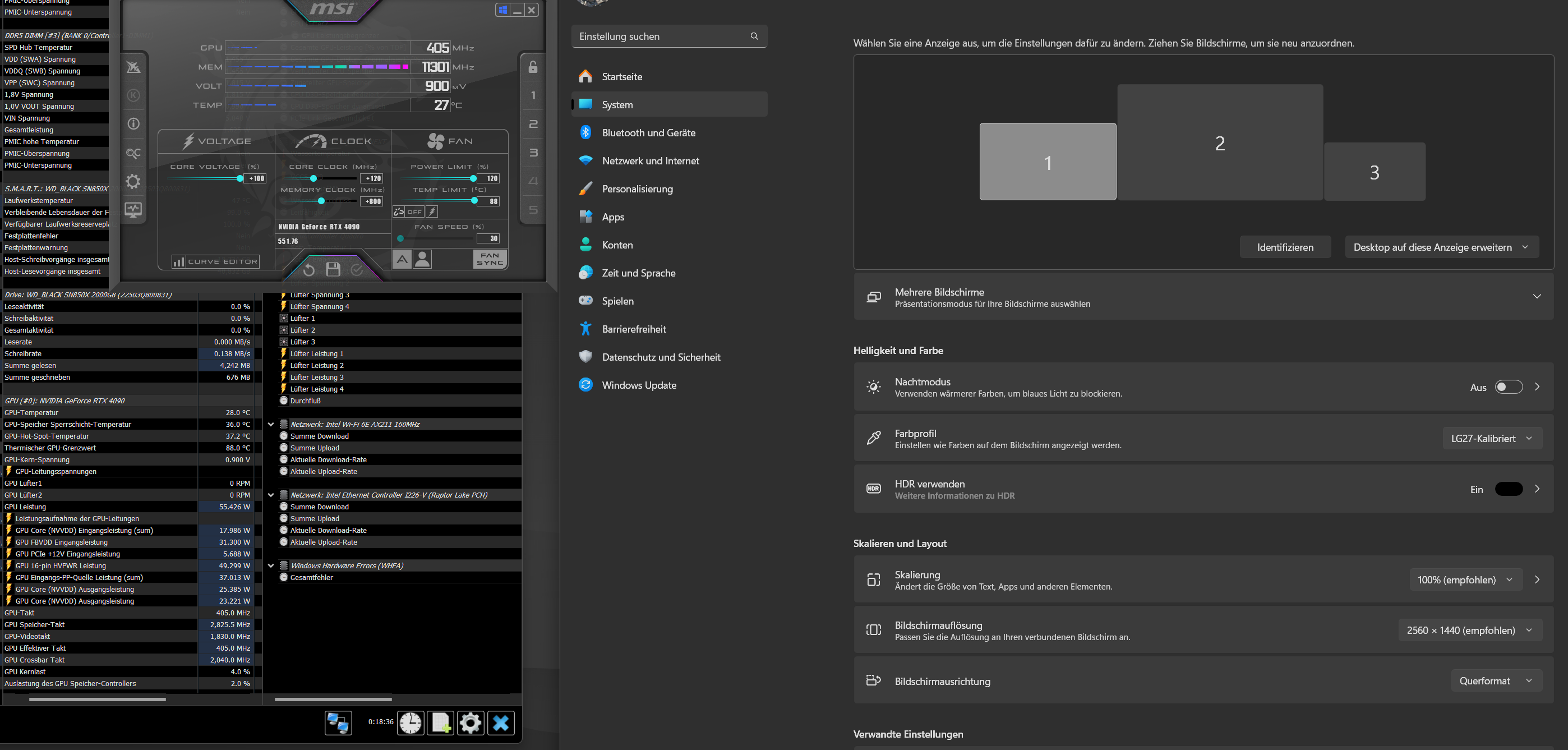Turn off the HDR verwenden switch

click(1509, 490)
